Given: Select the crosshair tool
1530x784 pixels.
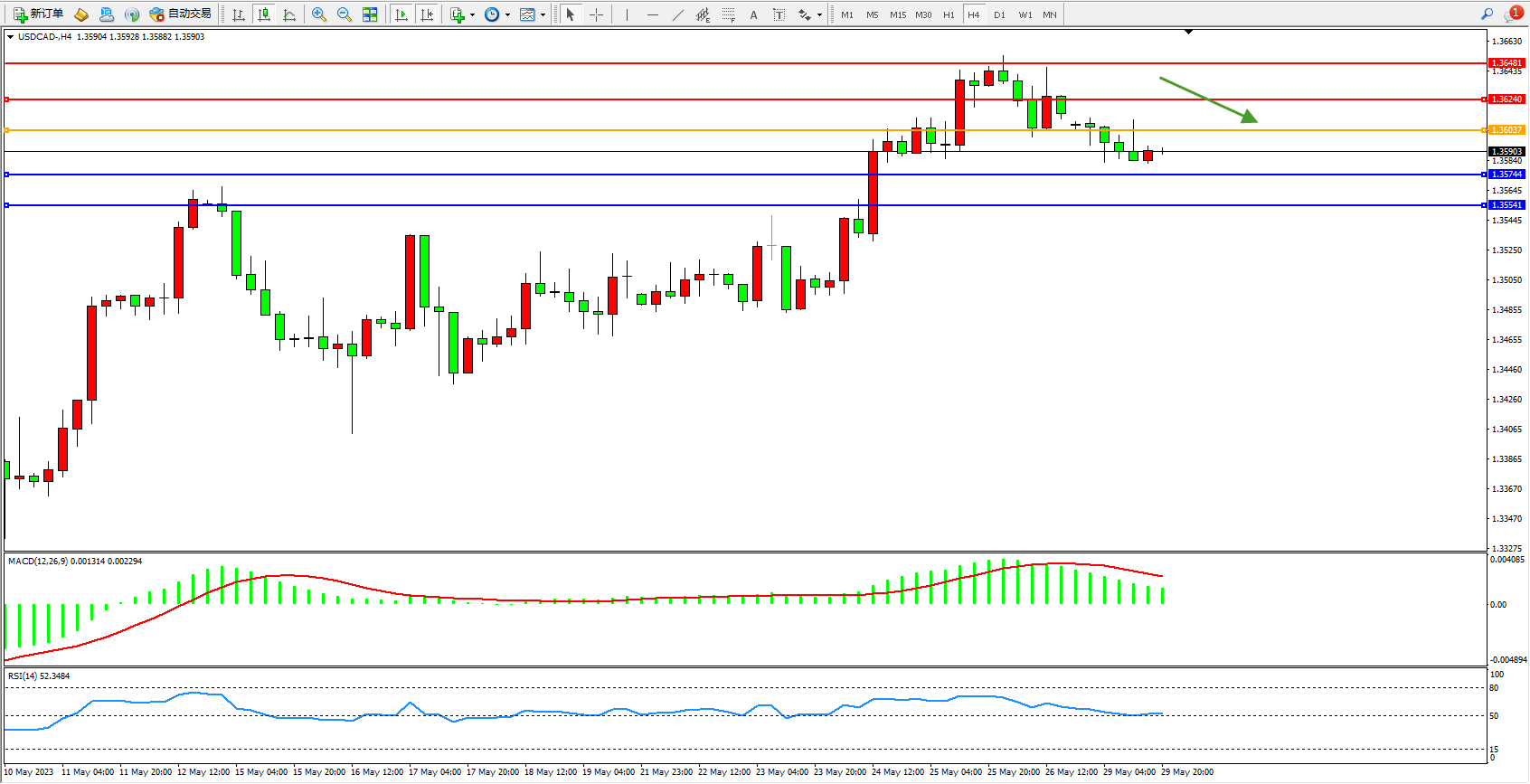Looking at the screenshot, I should tap(596, 14).
